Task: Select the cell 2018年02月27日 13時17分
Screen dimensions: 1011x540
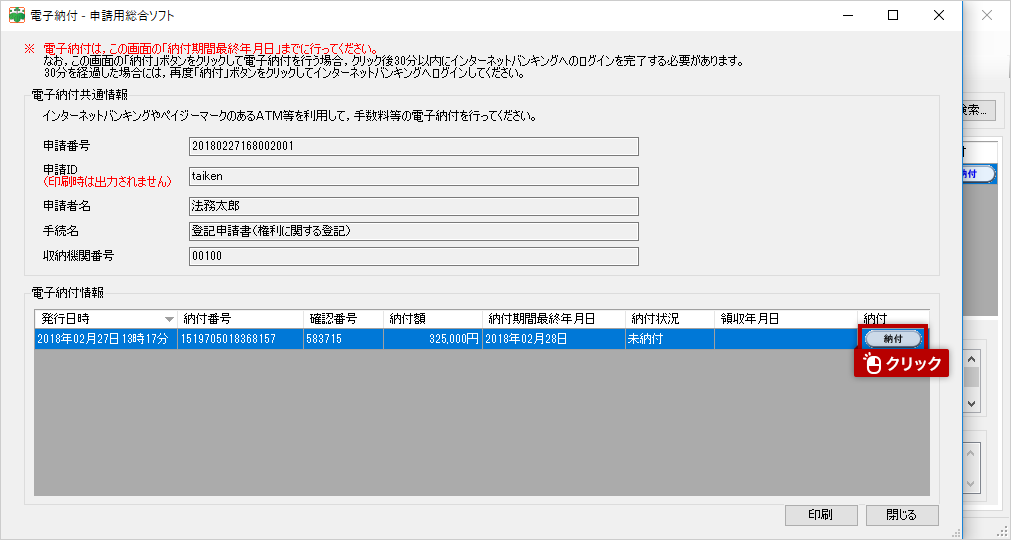Action: (x=106, y=339)
